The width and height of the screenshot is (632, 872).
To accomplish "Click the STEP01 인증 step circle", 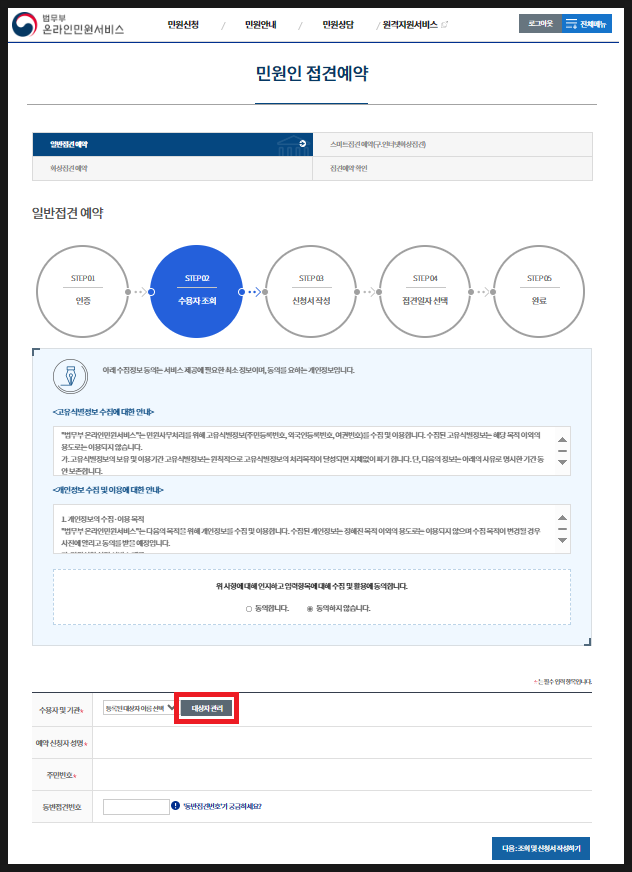I will click(x=82, y=290).
